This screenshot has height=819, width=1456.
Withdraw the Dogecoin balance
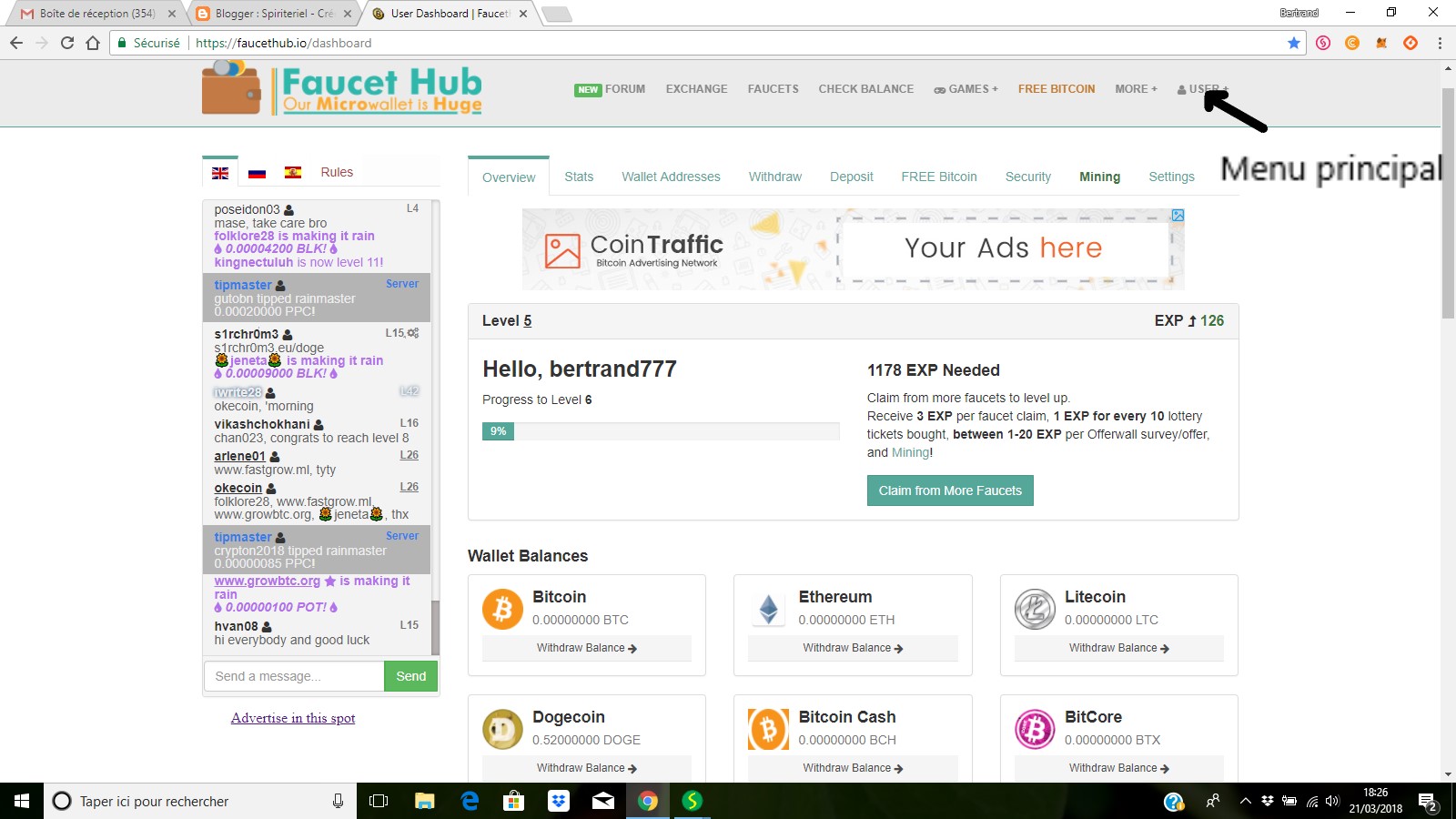pyautogui.click(x=587, y=768)
